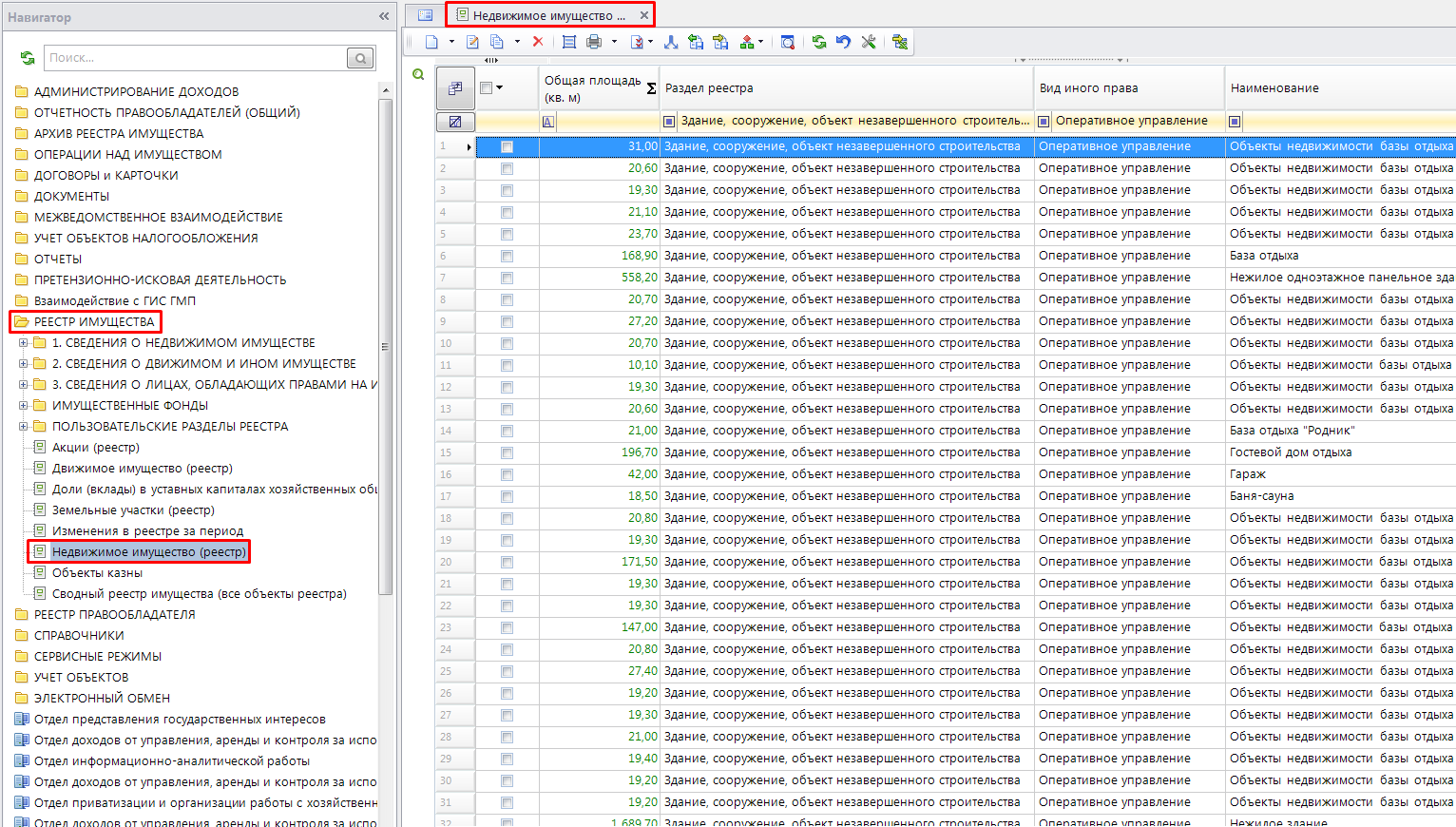Image resolution: width=1456 pixels, height=827 pixels.
Task: Click the table transfer icon at toolbar end
Action: 900,42
